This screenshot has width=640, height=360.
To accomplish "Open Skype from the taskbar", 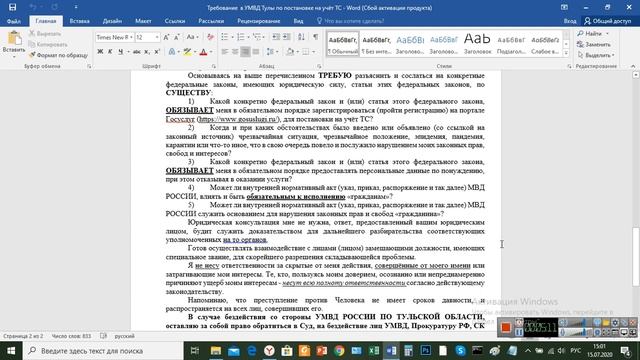I will 460,351.
